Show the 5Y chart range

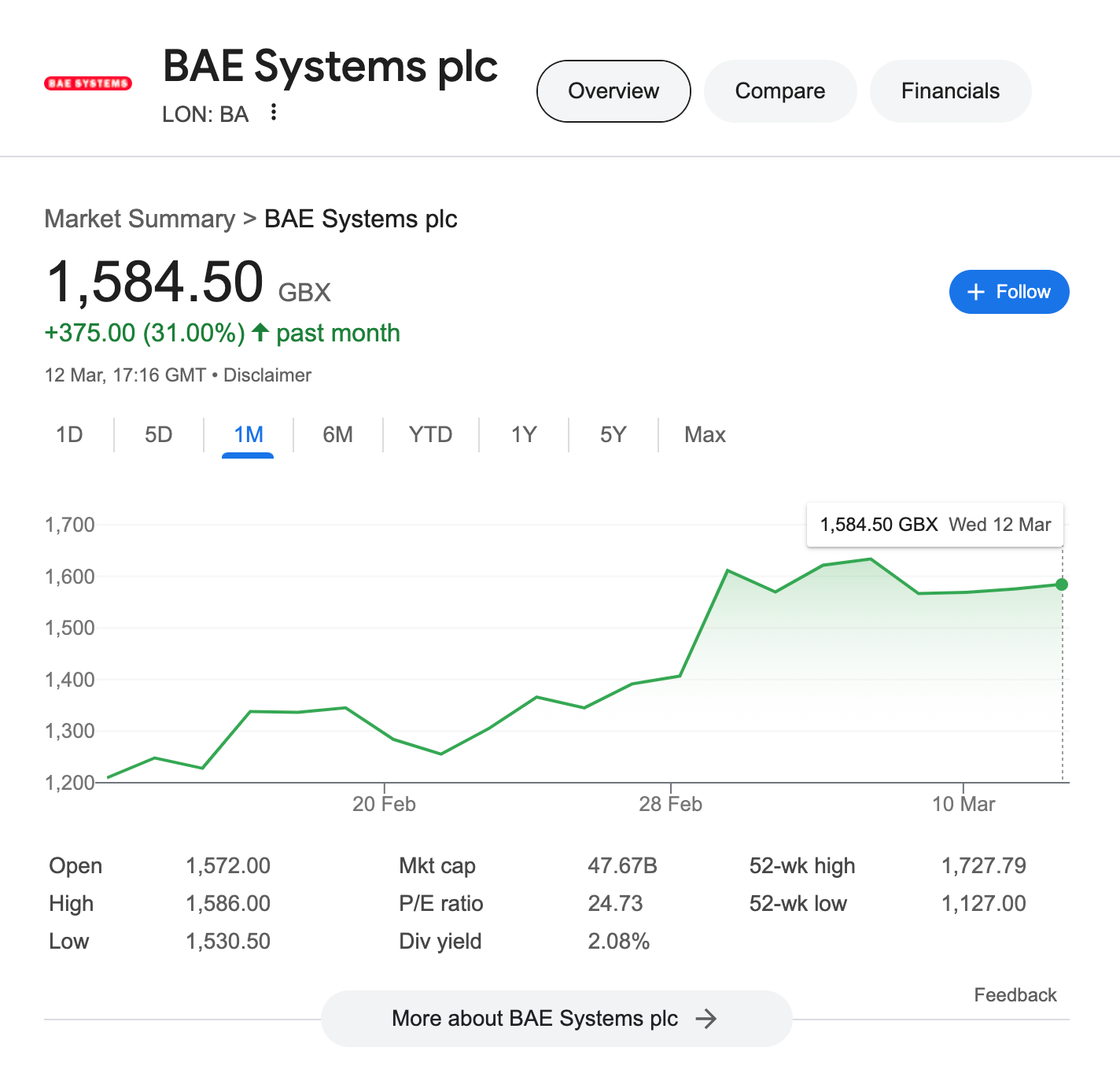click(613, 435)
